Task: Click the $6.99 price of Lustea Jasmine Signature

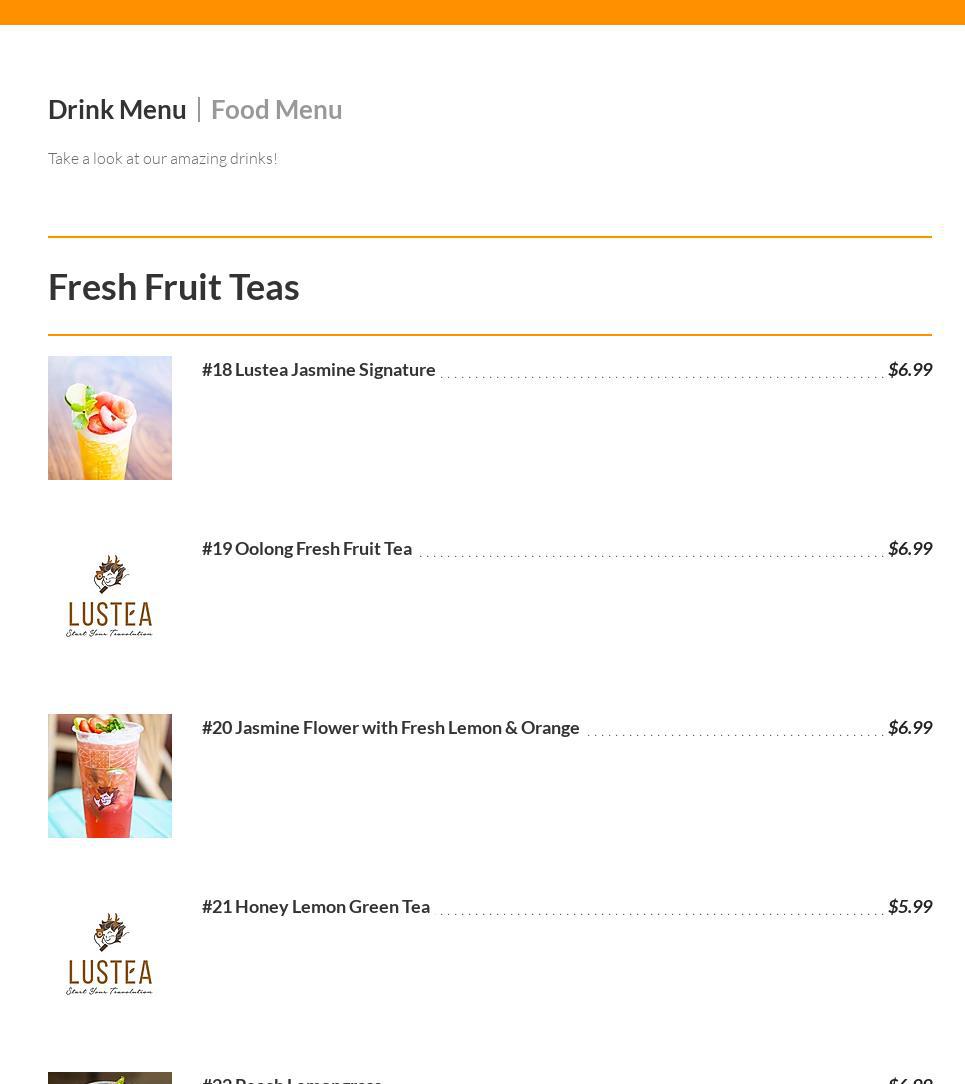Action: 909,369
